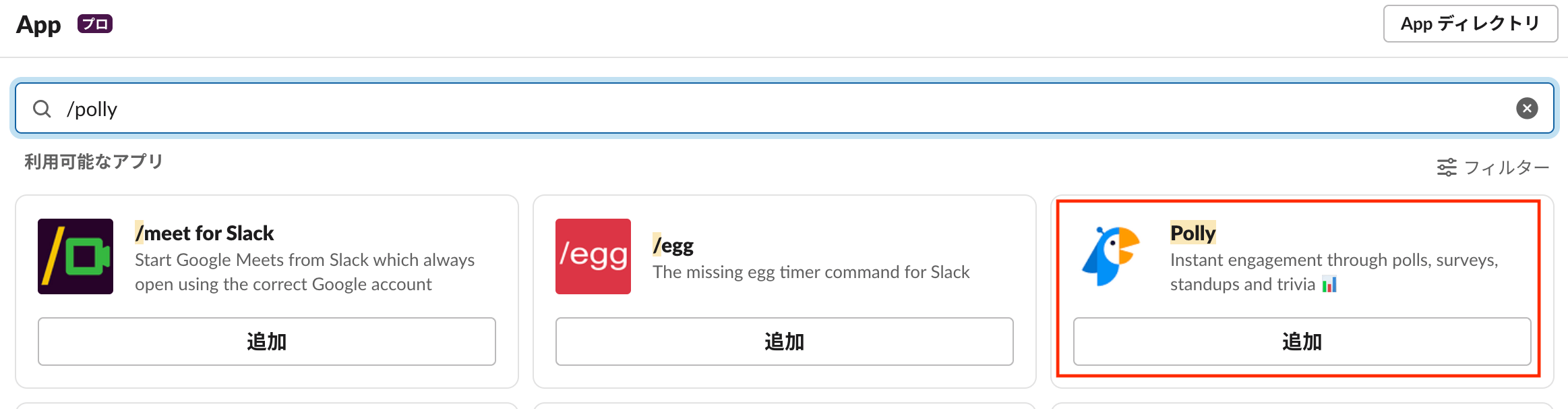Open the /meet for Slack title link
The image size is (1568, 409).
point(204,234)
